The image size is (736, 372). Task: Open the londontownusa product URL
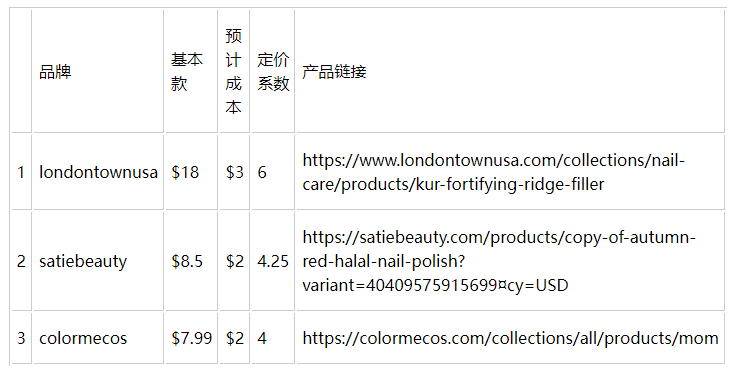493,172
